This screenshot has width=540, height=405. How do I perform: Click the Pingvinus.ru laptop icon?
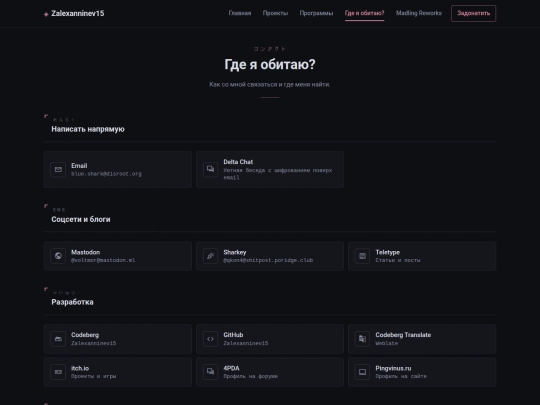[362, 372]
